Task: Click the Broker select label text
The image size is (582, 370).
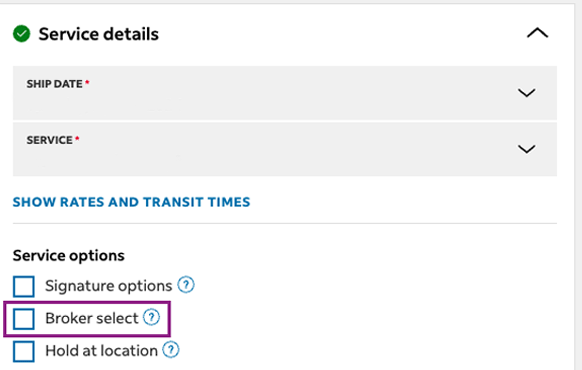Action: point(92,318)
